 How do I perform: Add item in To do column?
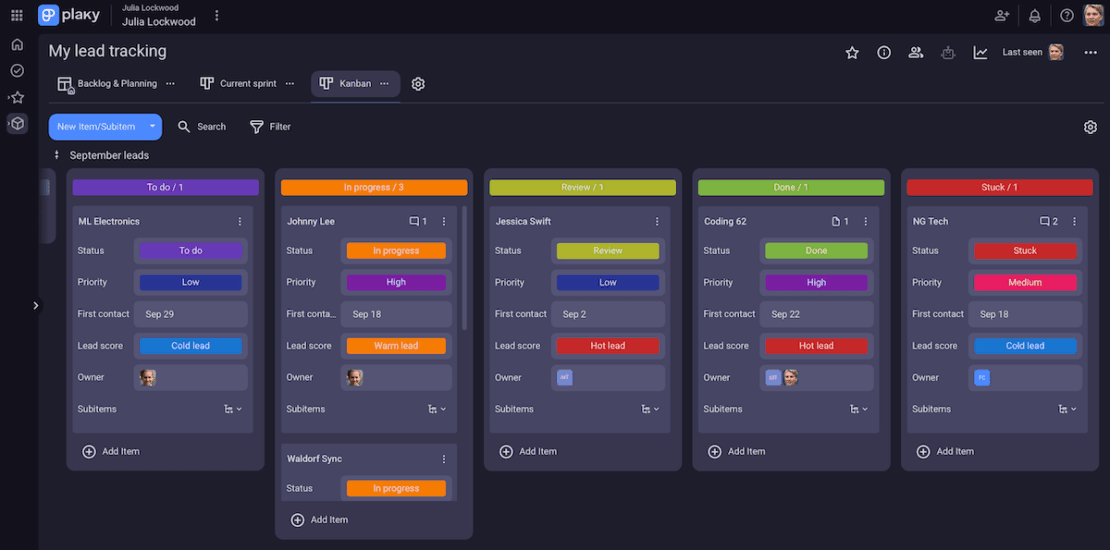(x=111, y=452)
